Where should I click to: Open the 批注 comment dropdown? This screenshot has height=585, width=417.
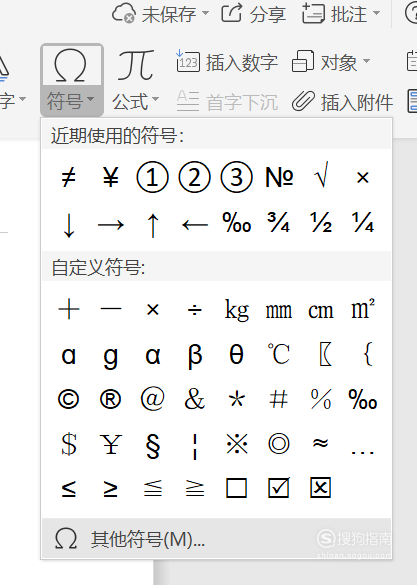[341, 14]
